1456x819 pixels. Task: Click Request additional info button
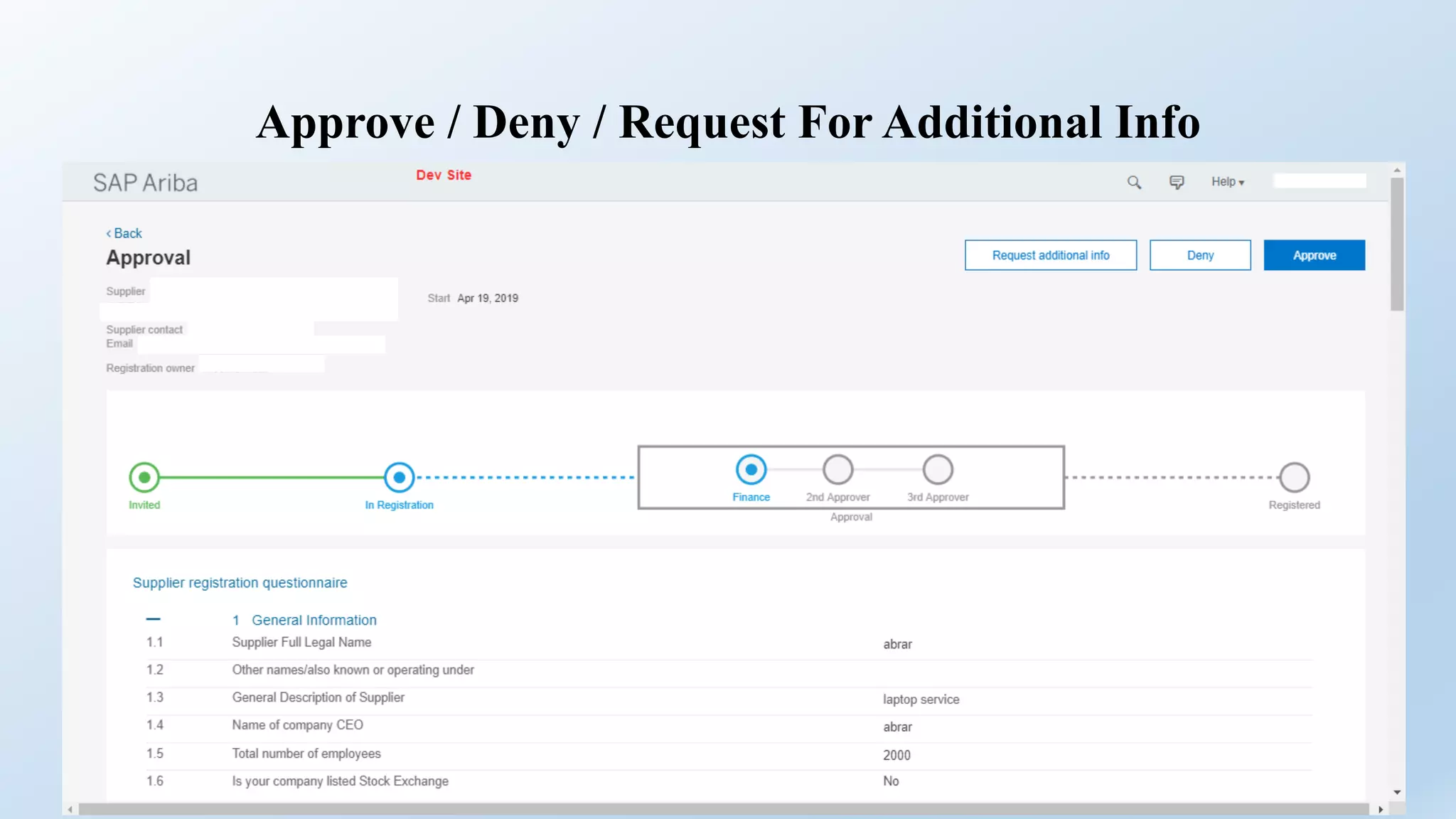[1050, 255]
